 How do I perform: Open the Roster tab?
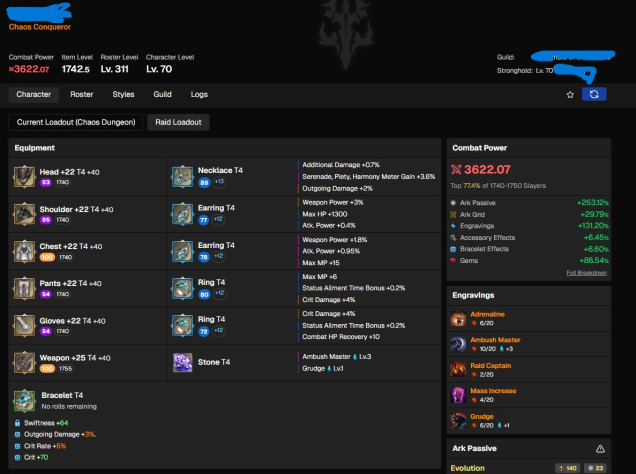(x=82, y=94)
